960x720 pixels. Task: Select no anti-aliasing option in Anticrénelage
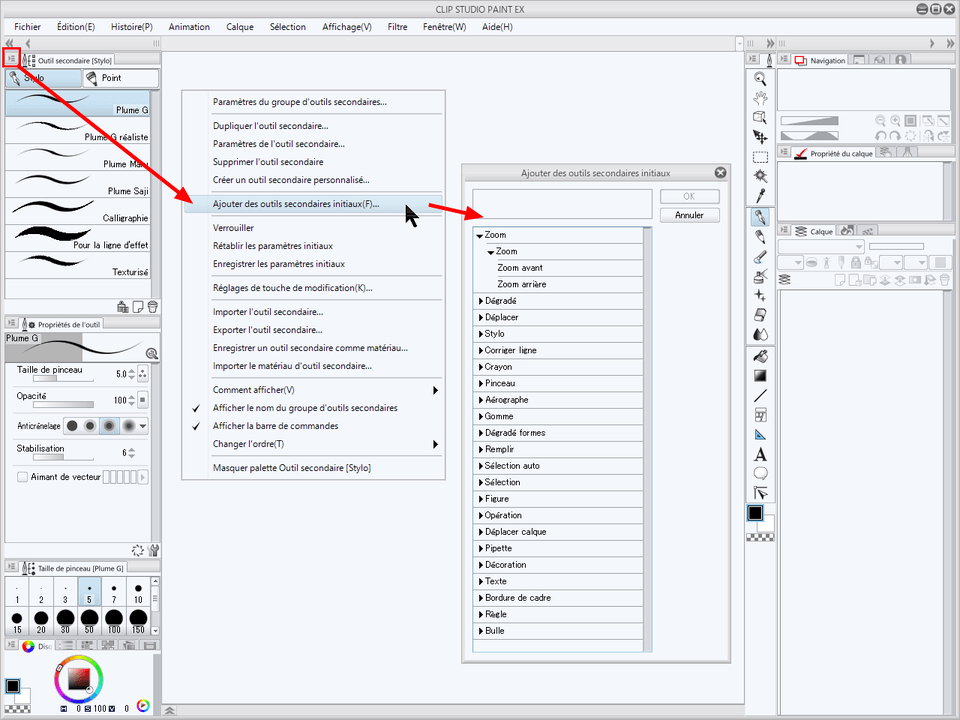pyautogui.click(x=72, y=426)
